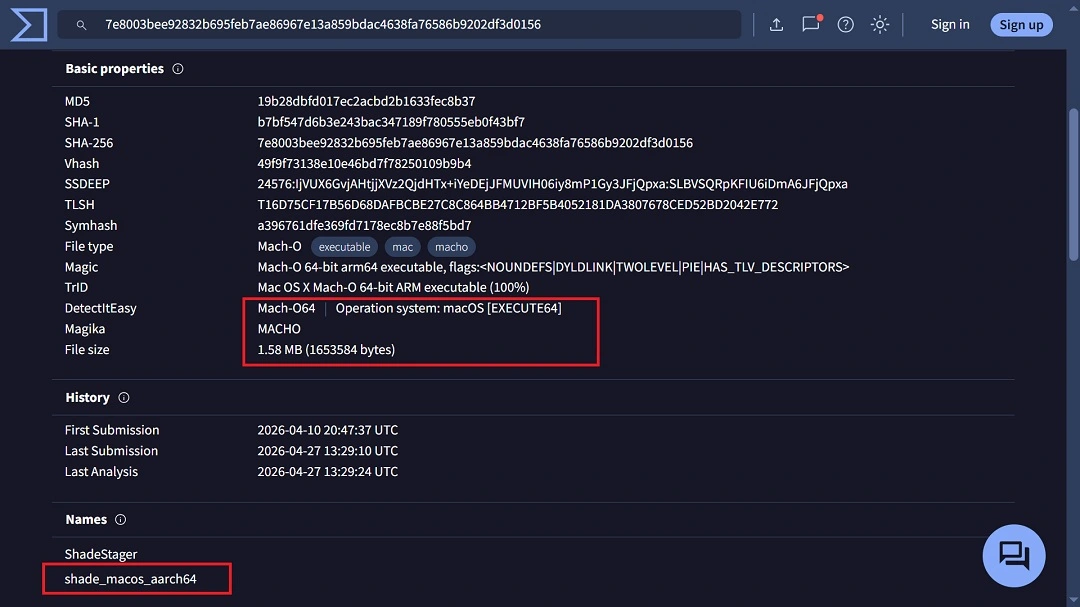The width and height of the screenshot is (1080, 607).
Task: Click the search magnifier icon
Action: pos(80,24)
